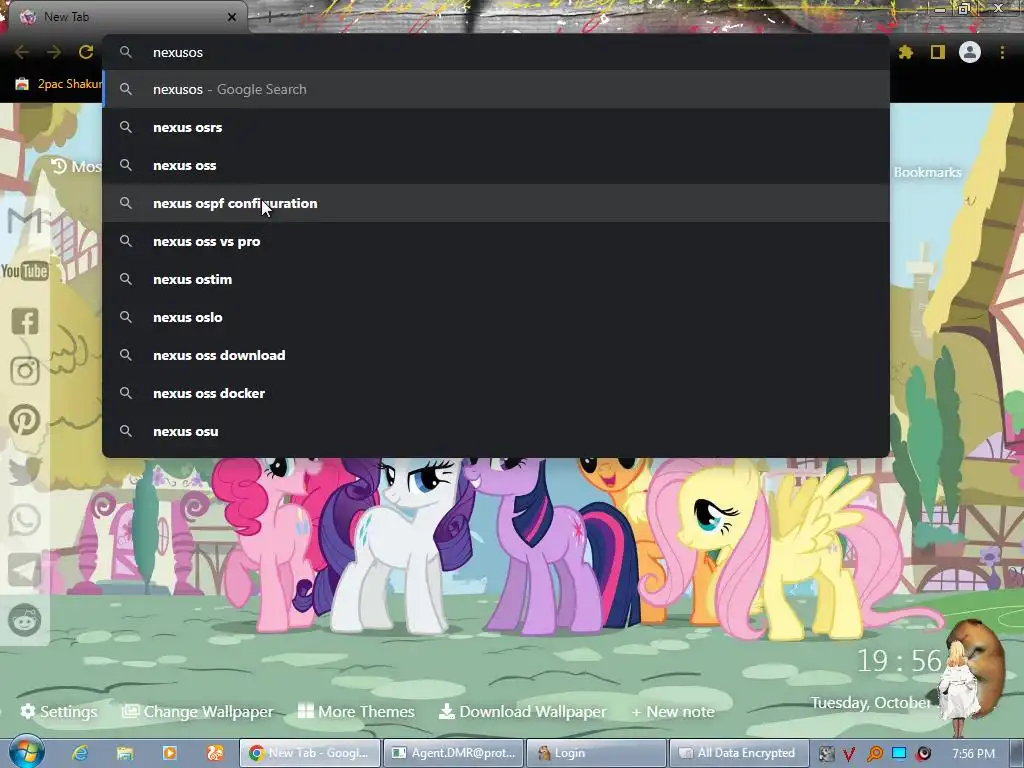Click the 7:56 PM taskbar clock
Image resolution: width=1024 pixels, height=768 pixels.
click(974, 754)
